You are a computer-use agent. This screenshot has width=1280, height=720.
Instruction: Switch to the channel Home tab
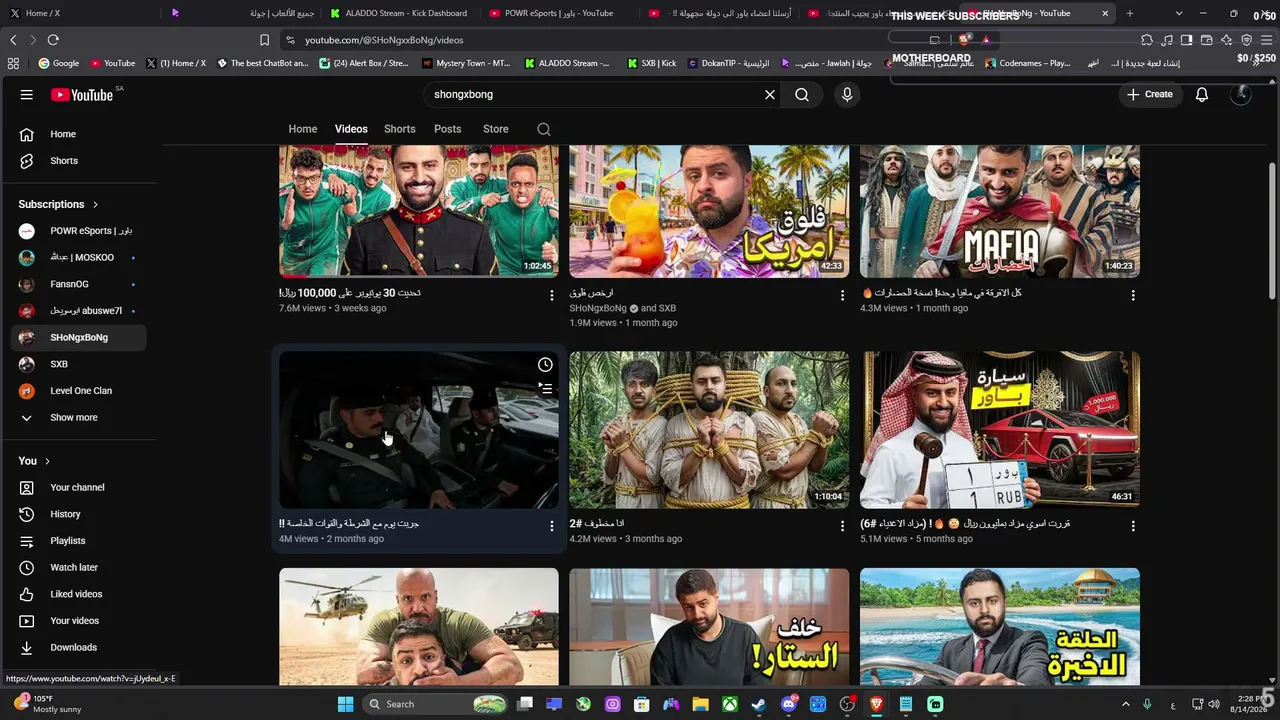click(303, 129)
